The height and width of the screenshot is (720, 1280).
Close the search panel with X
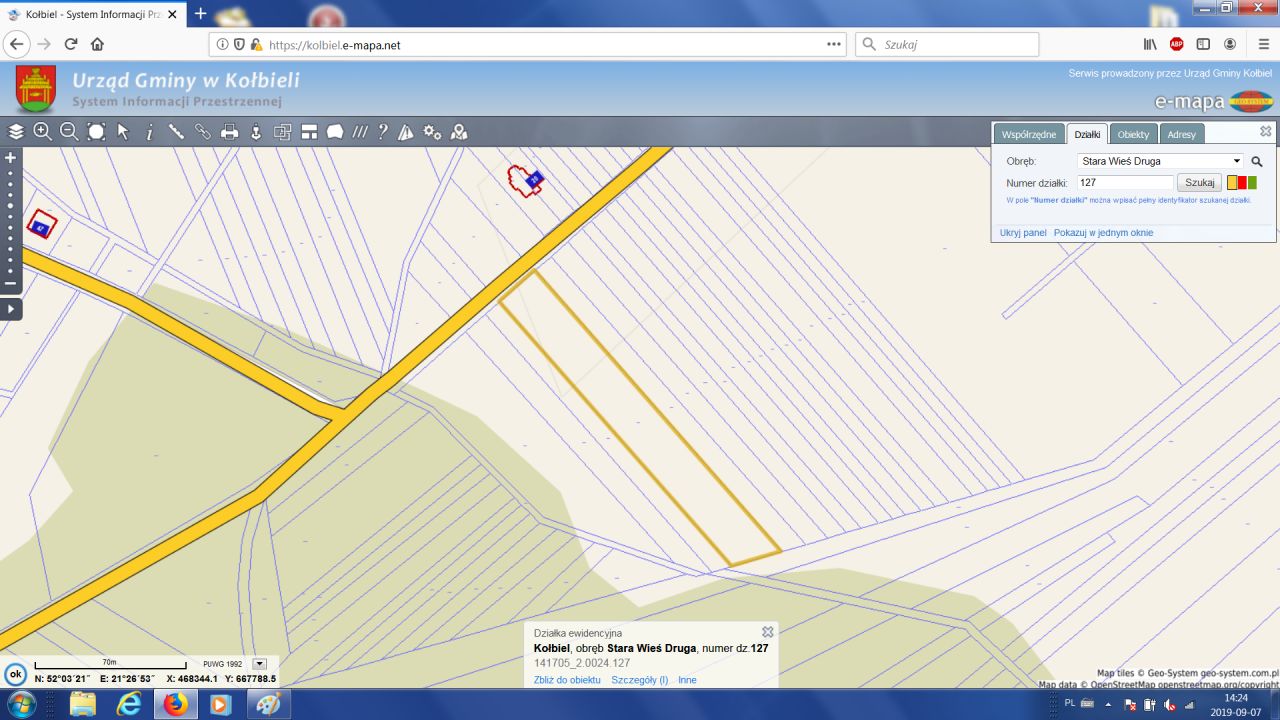click(x=1266, y=131)
